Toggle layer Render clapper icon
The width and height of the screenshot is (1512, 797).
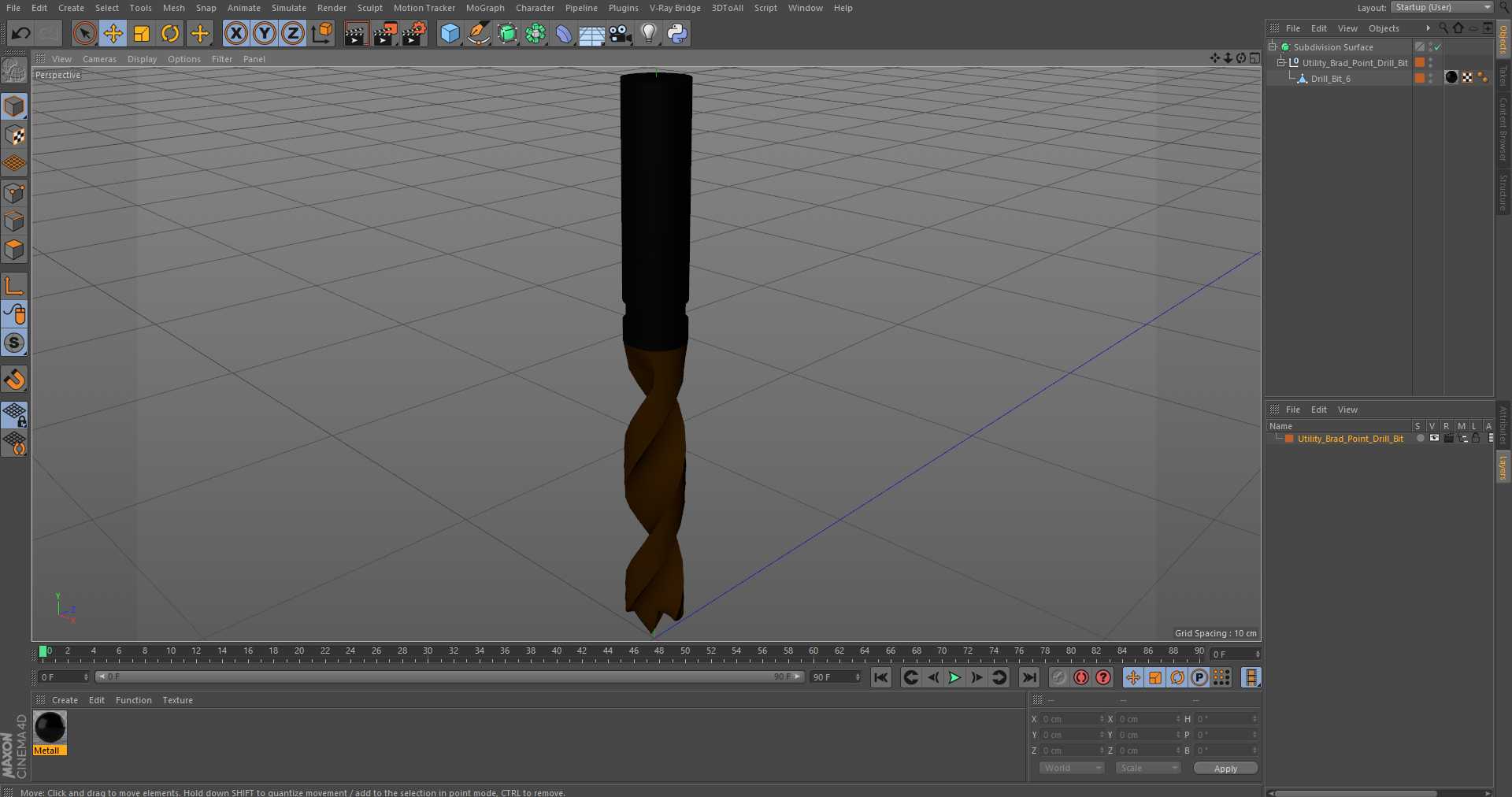coord(1448,439)
